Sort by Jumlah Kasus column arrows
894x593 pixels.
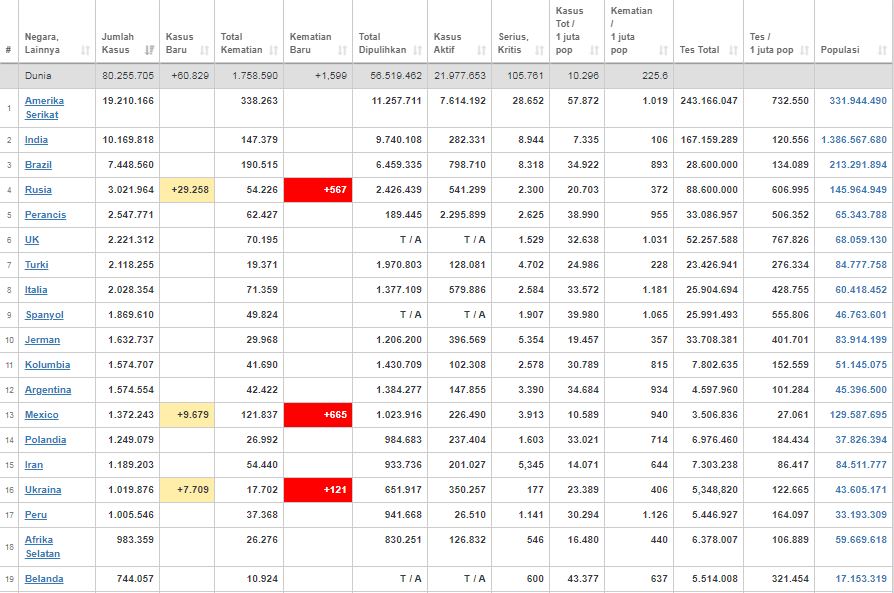[149, 50]
